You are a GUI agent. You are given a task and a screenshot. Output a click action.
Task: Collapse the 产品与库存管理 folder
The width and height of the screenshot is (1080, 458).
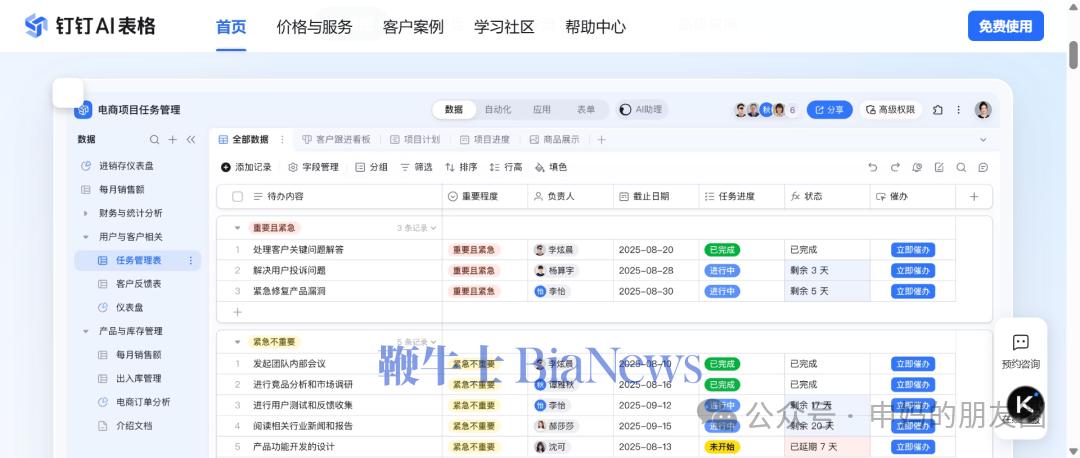click(x=86, y=331)
